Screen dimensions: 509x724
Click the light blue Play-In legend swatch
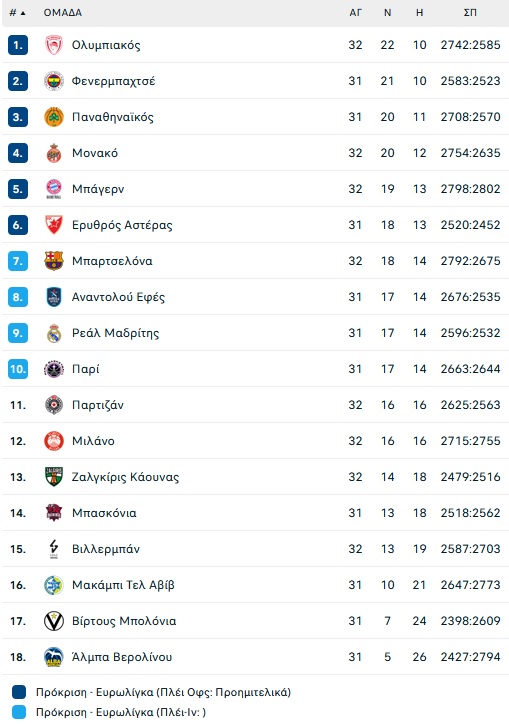point(19,712)
